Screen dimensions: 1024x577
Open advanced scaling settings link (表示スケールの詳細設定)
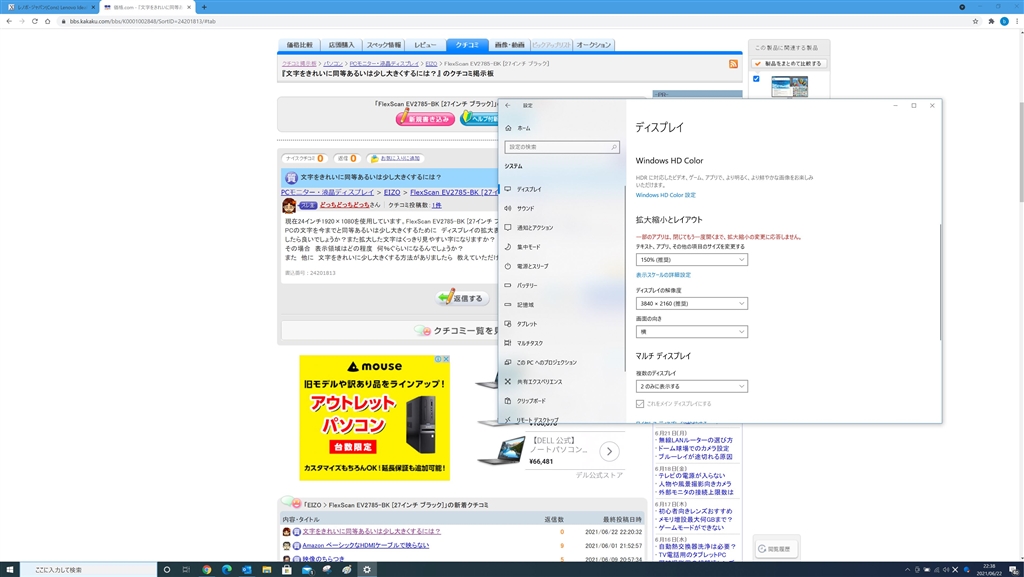pos(663,275)
